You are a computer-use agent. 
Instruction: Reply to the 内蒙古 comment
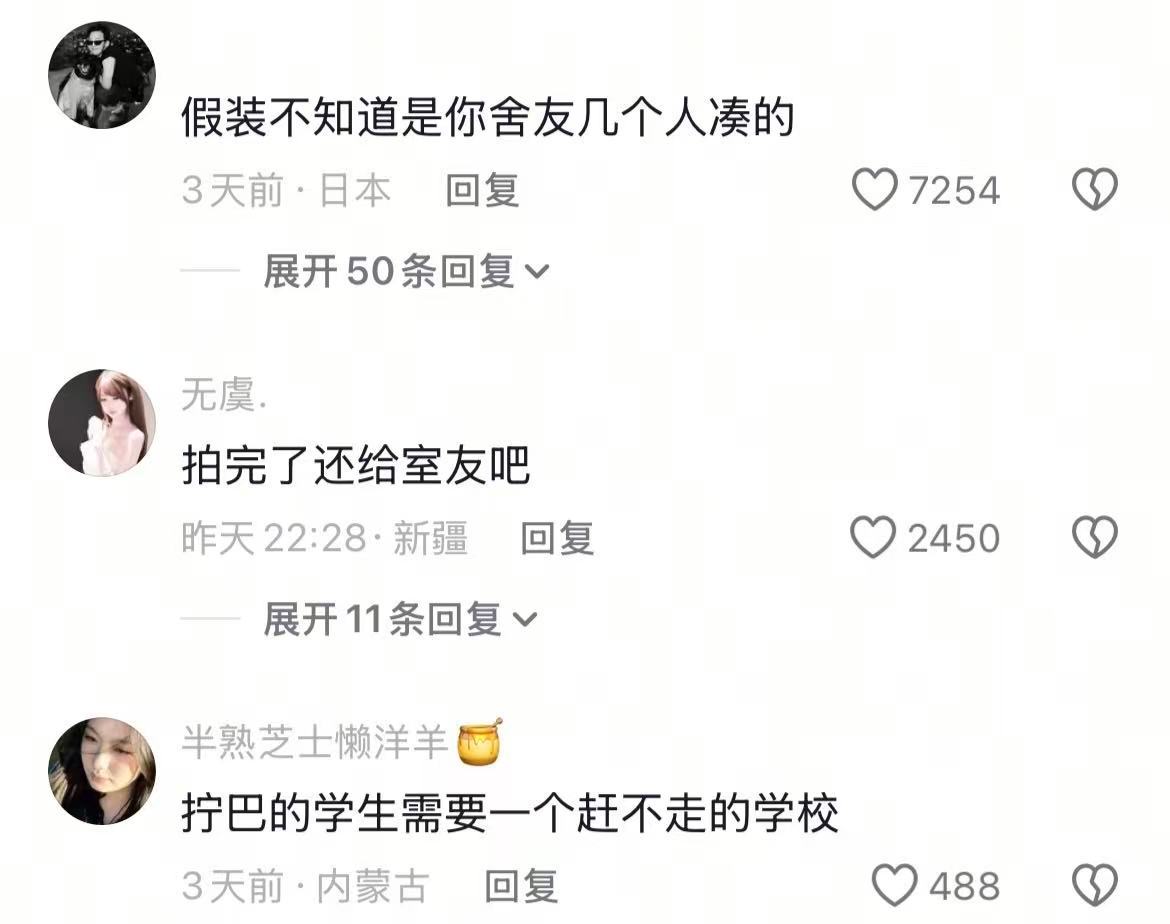(521, 886)
